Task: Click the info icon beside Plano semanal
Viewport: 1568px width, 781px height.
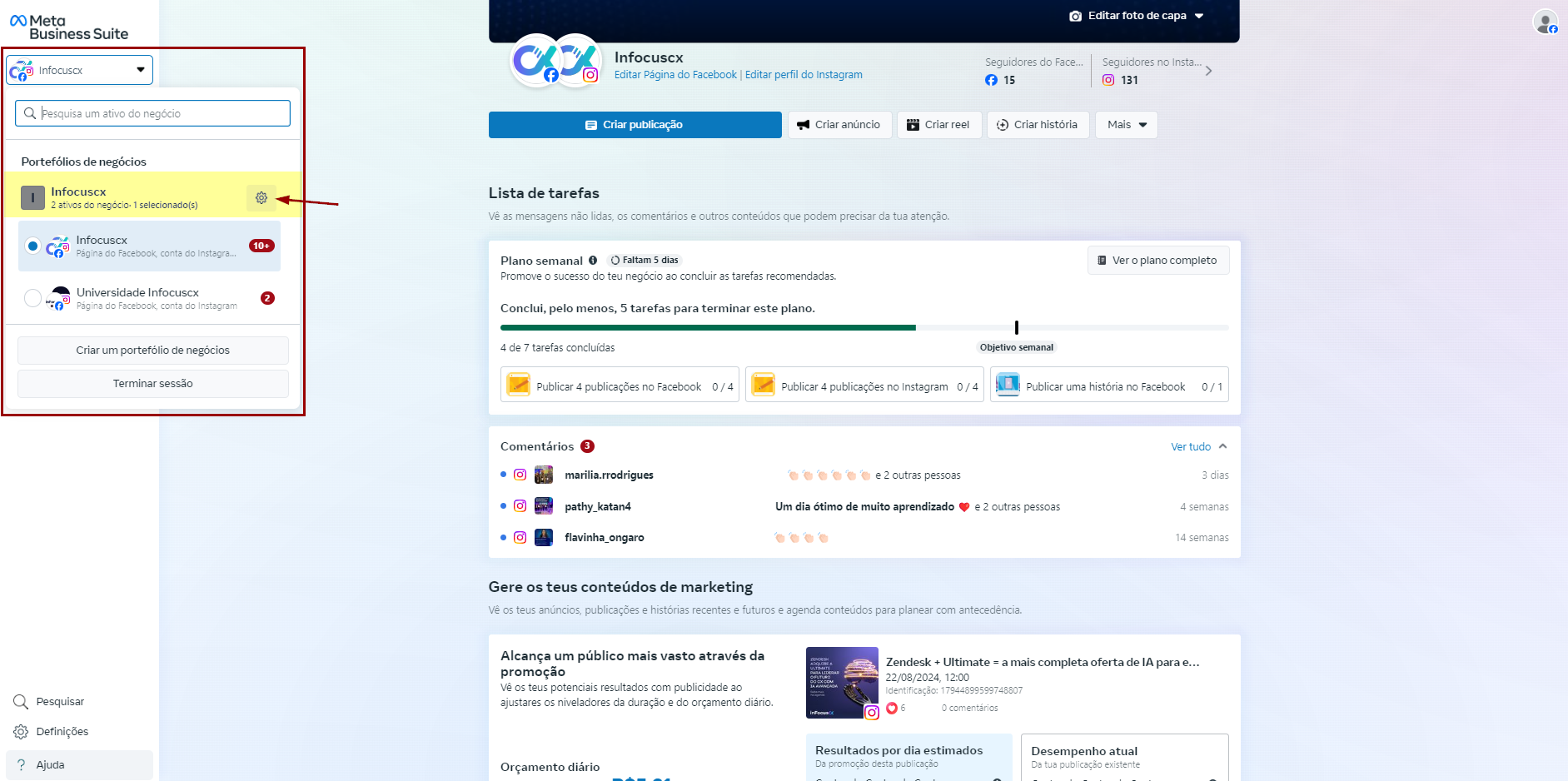Action: [593, 261]
